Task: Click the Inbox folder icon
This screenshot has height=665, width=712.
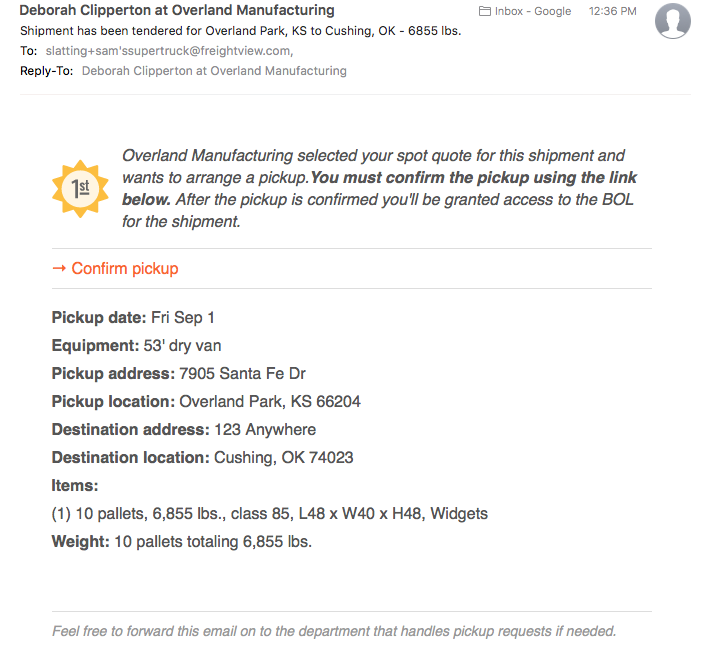Action: point(485,11)
